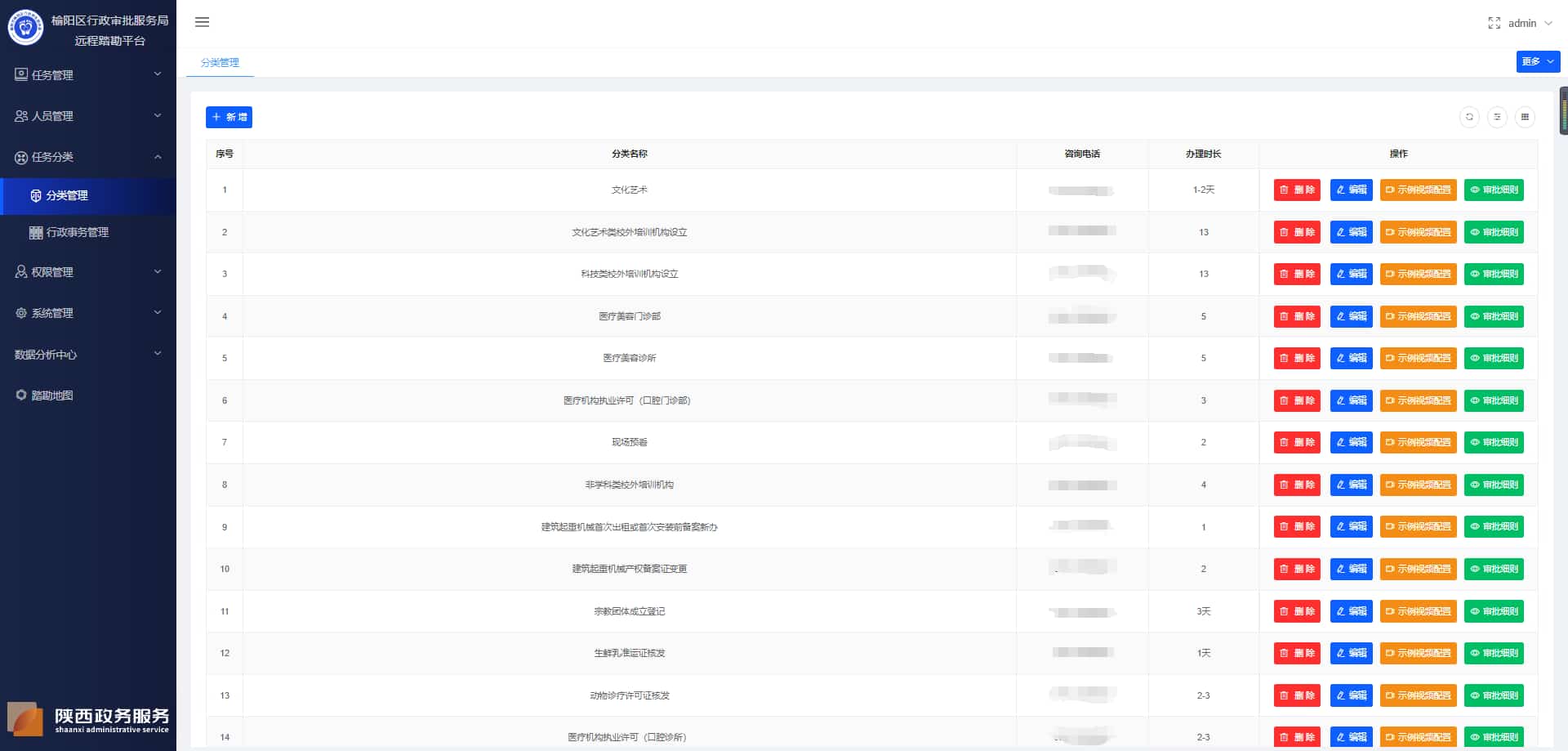Viewport: 1568px width, 751px height.
Task: Open 审批细则 for 非学科类校外培训机构
Action: [x=1494, y=485]
